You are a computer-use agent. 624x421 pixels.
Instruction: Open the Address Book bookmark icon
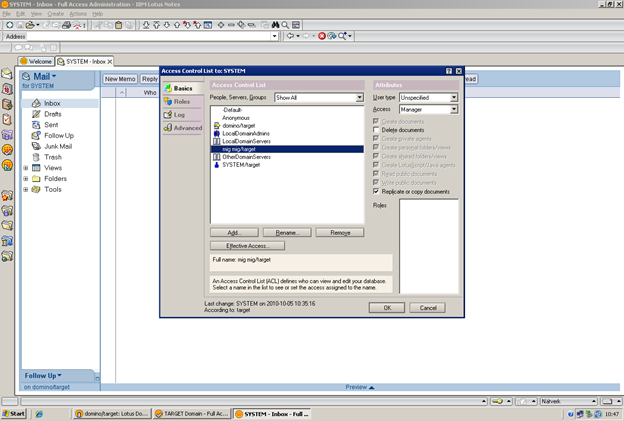coord(7,104)
